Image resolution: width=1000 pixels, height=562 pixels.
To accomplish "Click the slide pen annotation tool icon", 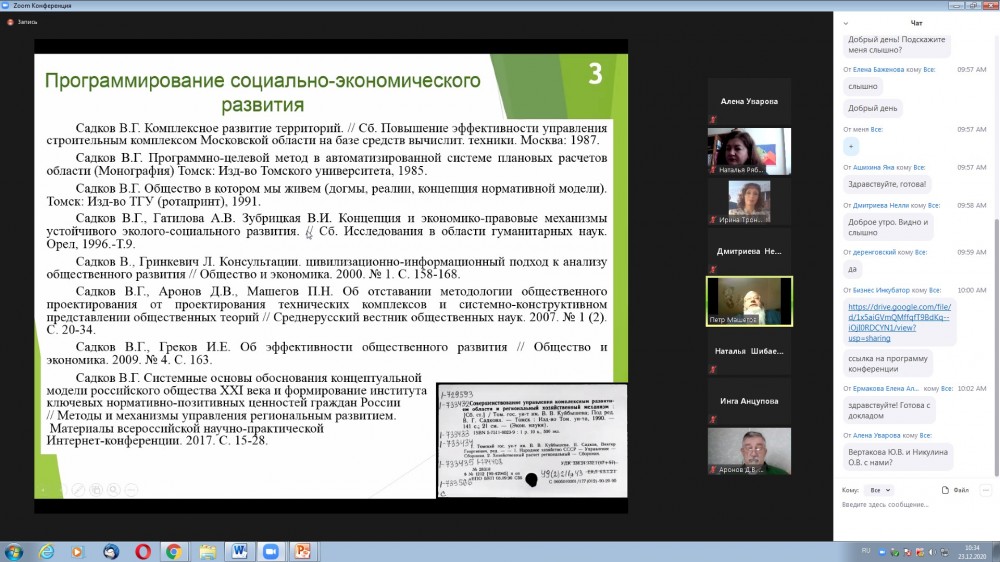I will (76, 489).
